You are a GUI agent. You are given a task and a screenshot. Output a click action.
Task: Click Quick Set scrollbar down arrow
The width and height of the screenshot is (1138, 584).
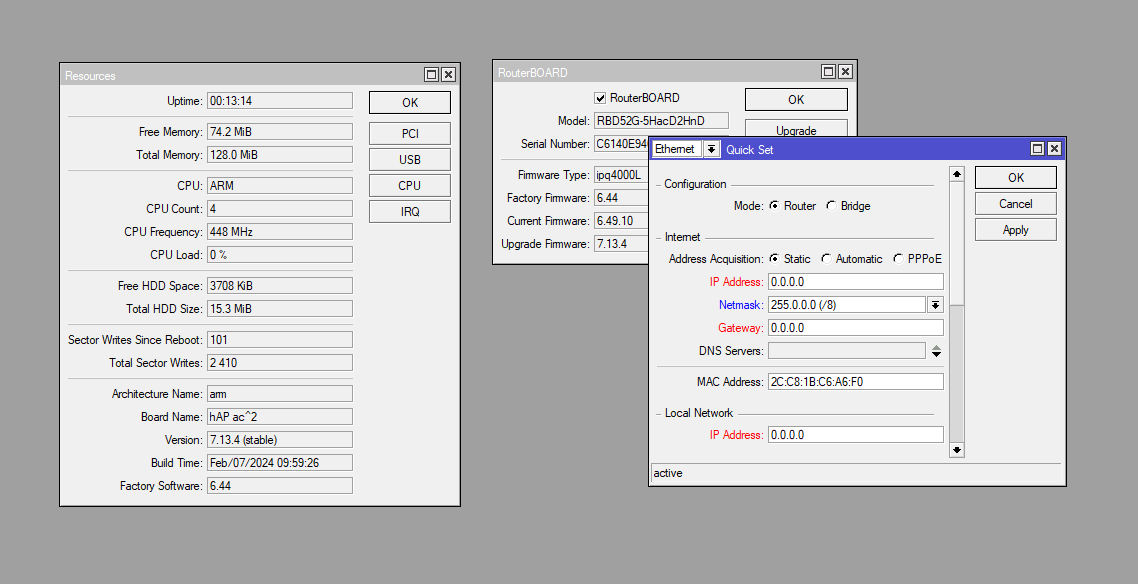tap(957, 451)
